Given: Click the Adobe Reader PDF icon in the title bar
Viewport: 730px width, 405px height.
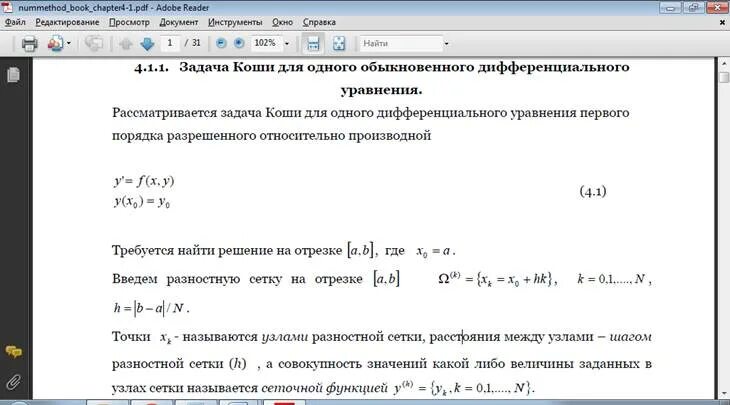Looking at the screenshot, I should (7, 7).
